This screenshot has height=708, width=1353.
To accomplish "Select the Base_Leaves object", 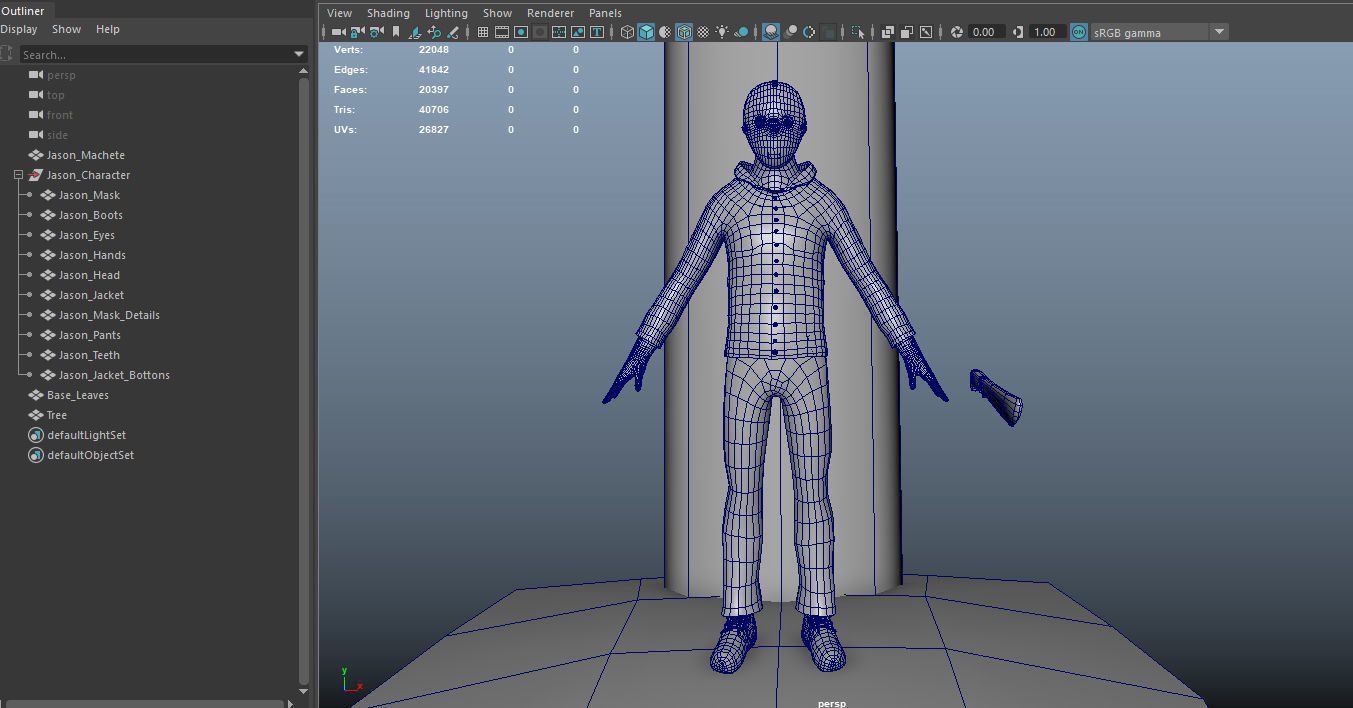I will pyautogui.click(x=78, y=395).
